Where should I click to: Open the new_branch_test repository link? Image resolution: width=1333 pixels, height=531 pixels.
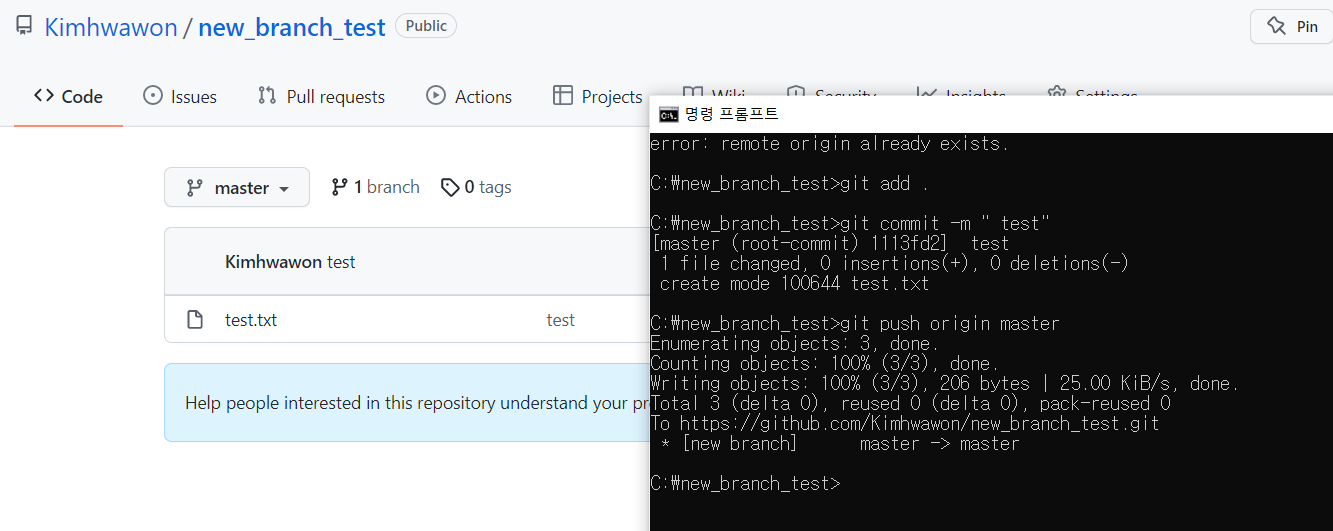pyautogui.click(x=291, y=27)
